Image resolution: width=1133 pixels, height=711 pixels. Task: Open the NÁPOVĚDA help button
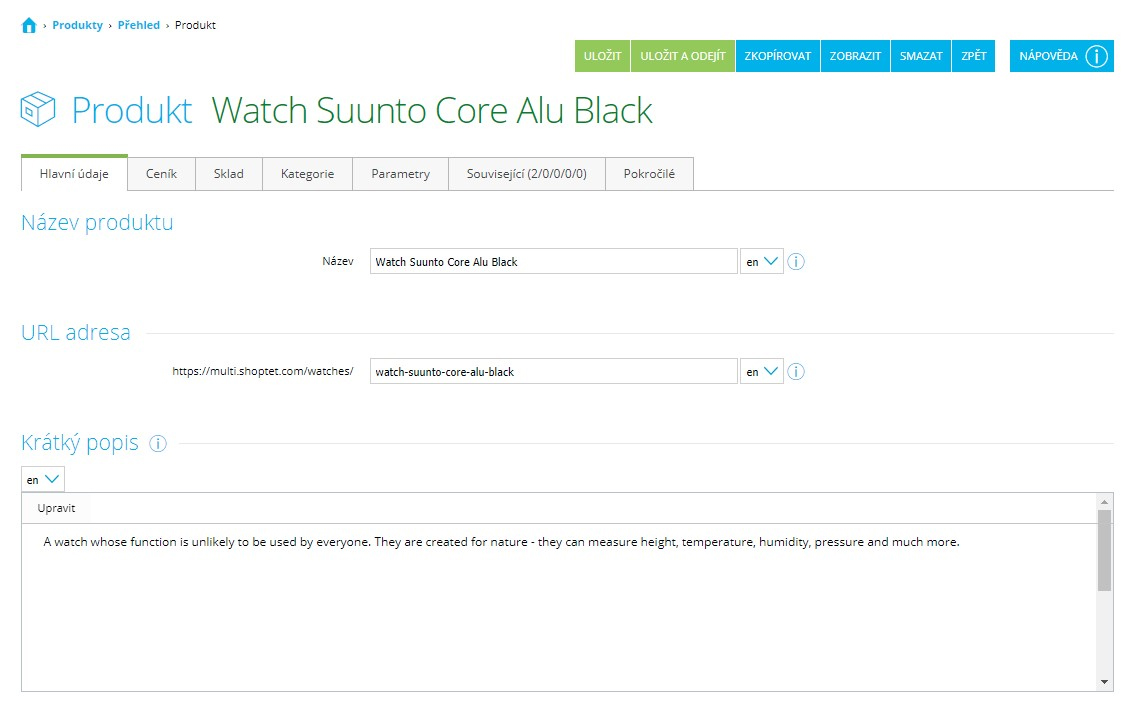pos(1061,56)
